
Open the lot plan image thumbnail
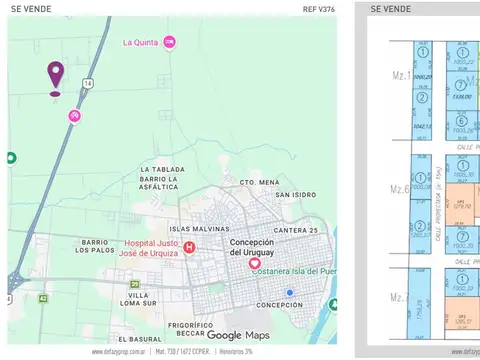(417, 180)
